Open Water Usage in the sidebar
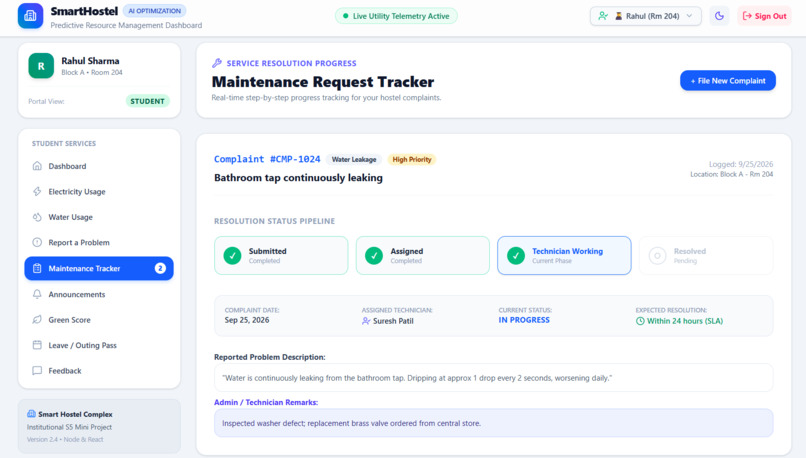The height and width of the screenshot is (458, 806). (x=99, y=217)
